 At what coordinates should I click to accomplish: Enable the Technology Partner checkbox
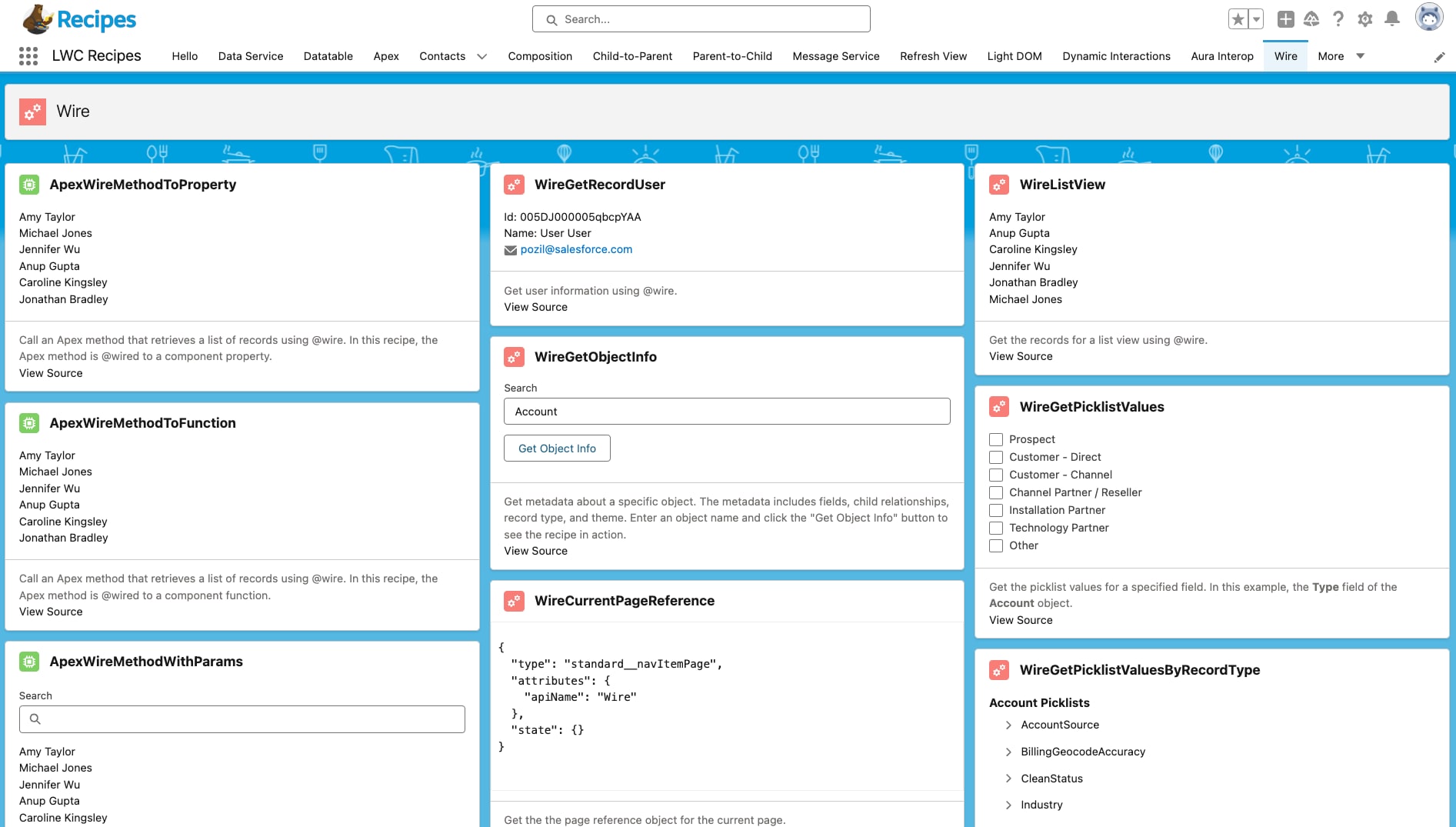tap(996, 528)
